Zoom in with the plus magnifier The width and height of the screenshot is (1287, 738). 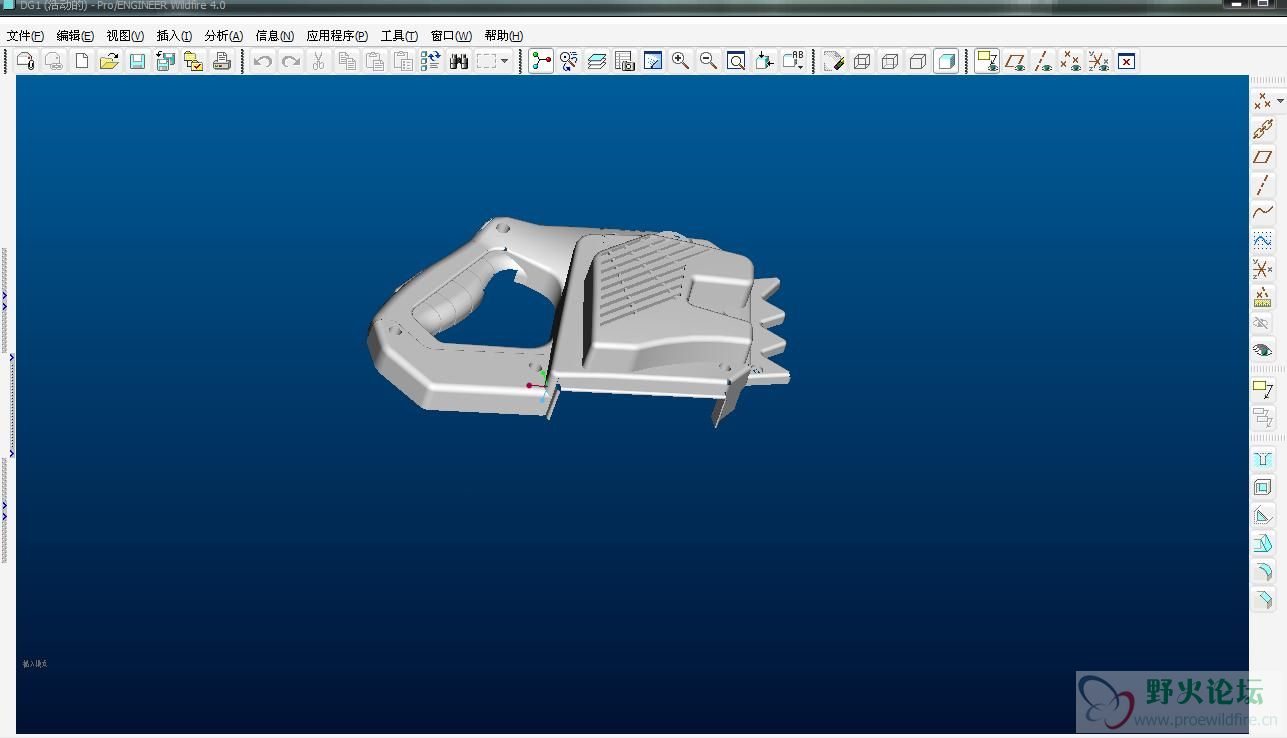tap(680, 61)
